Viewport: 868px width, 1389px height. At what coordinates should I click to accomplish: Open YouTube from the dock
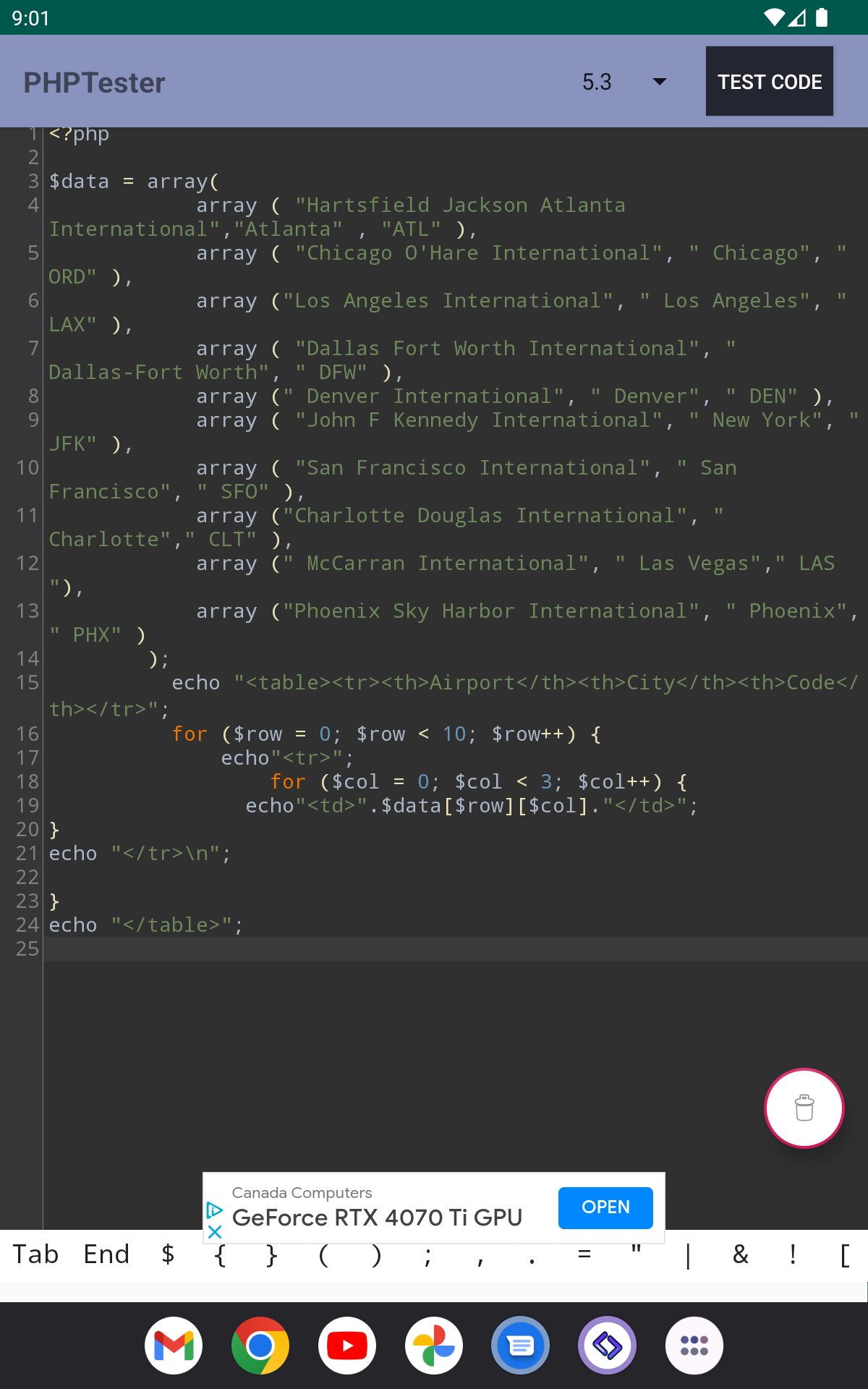[x=347, y=1346]
